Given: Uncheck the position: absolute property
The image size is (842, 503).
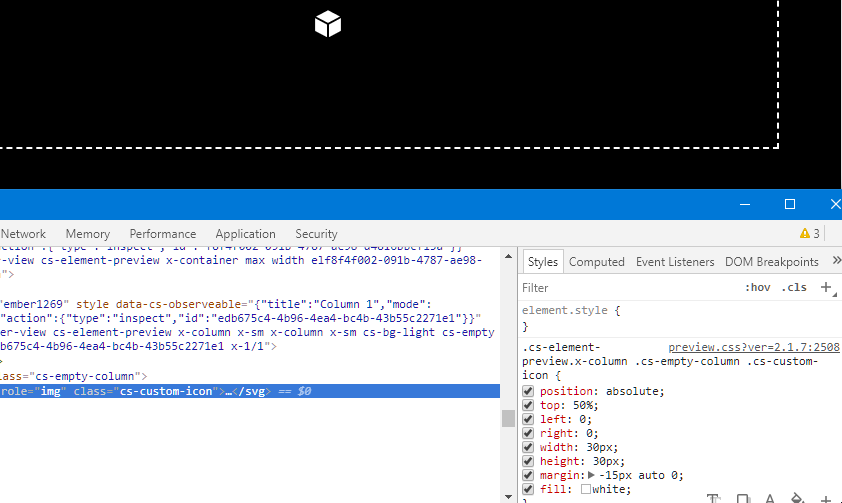Looking at the screenshot, I should coord(528,391).
